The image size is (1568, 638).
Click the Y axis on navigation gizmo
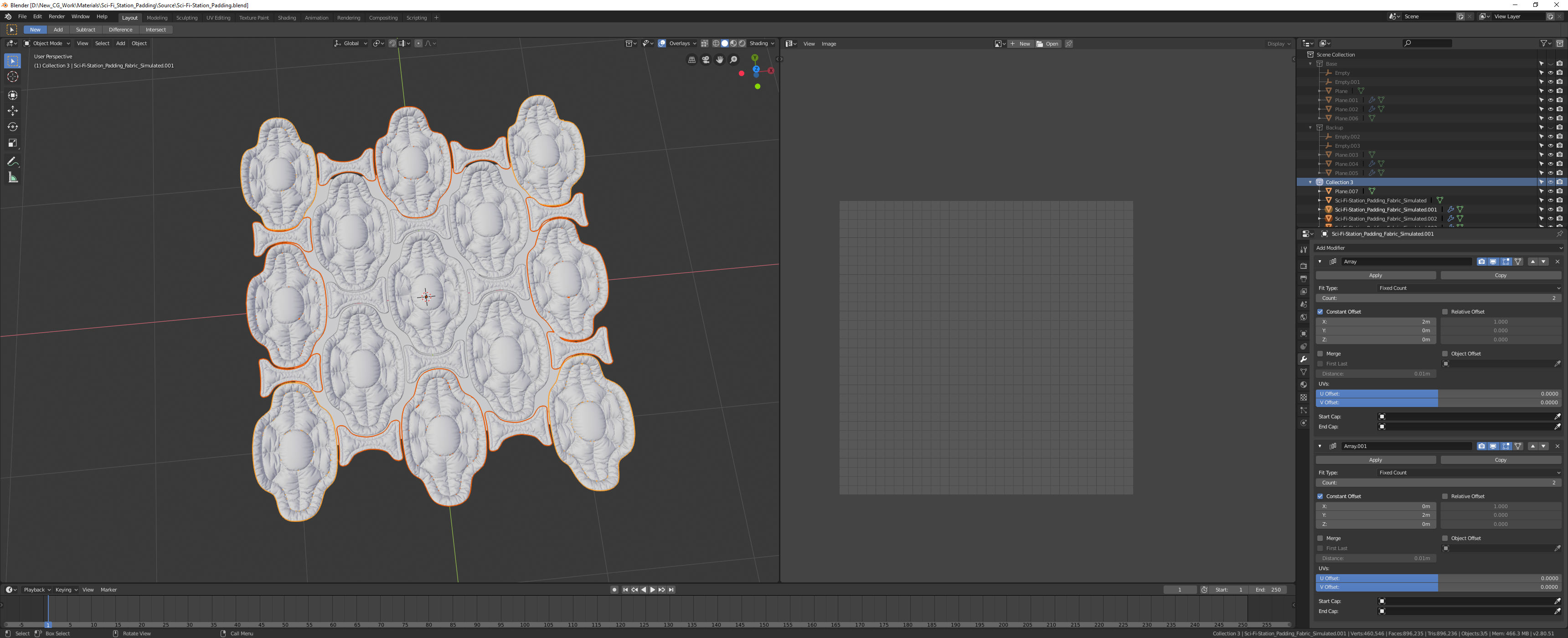tap(755, 58)
